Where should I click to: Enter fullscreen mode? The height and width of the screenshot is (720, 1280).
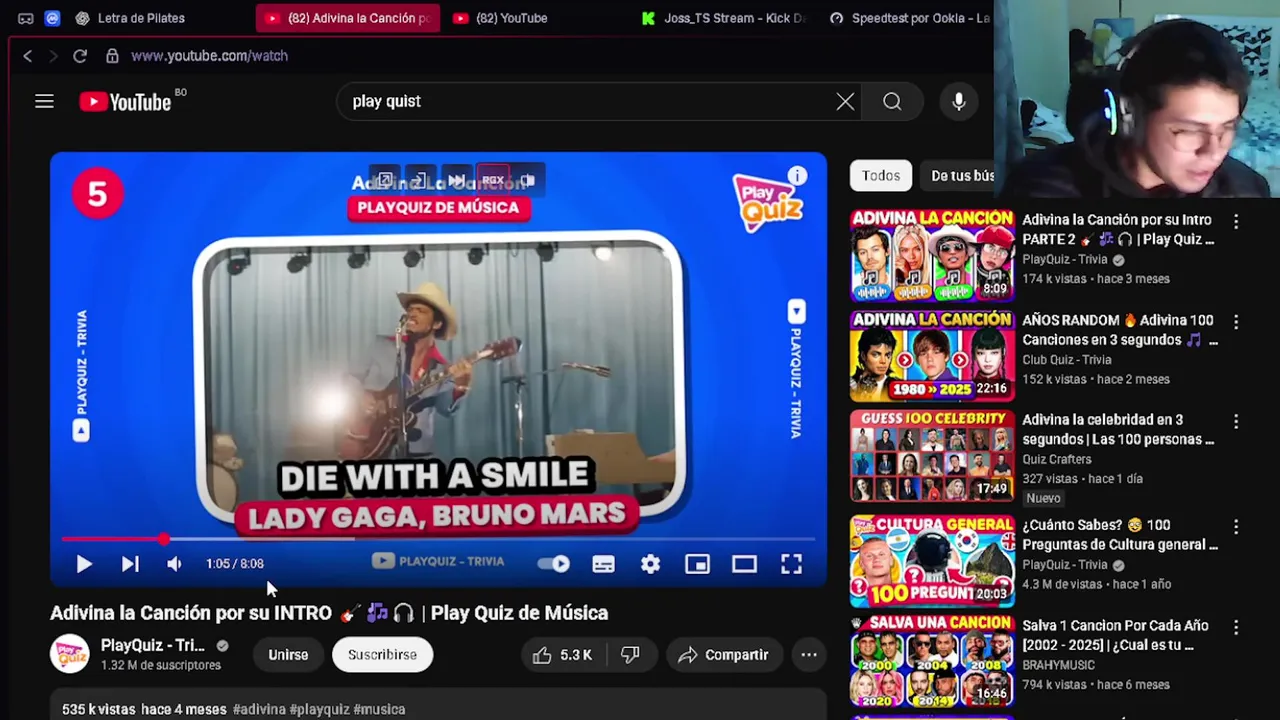[x=791, y=564]
